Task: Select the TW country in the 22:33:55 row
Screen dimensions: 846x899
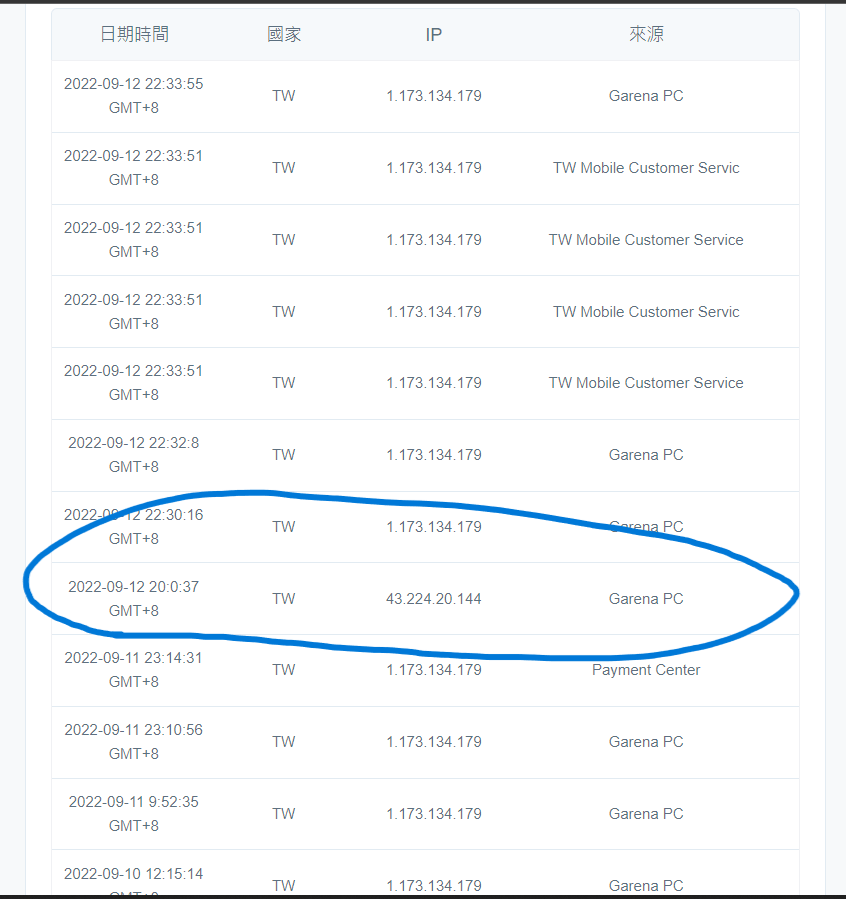Action: pyautogui.click(x=284, y=96)
